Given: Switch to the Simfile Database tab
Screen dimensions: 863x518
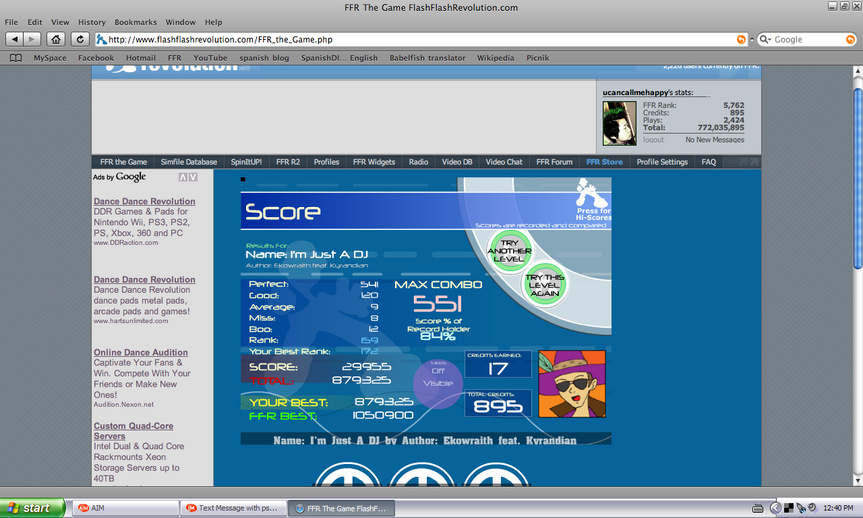Looking at the screenshot, I should [189, 162].
